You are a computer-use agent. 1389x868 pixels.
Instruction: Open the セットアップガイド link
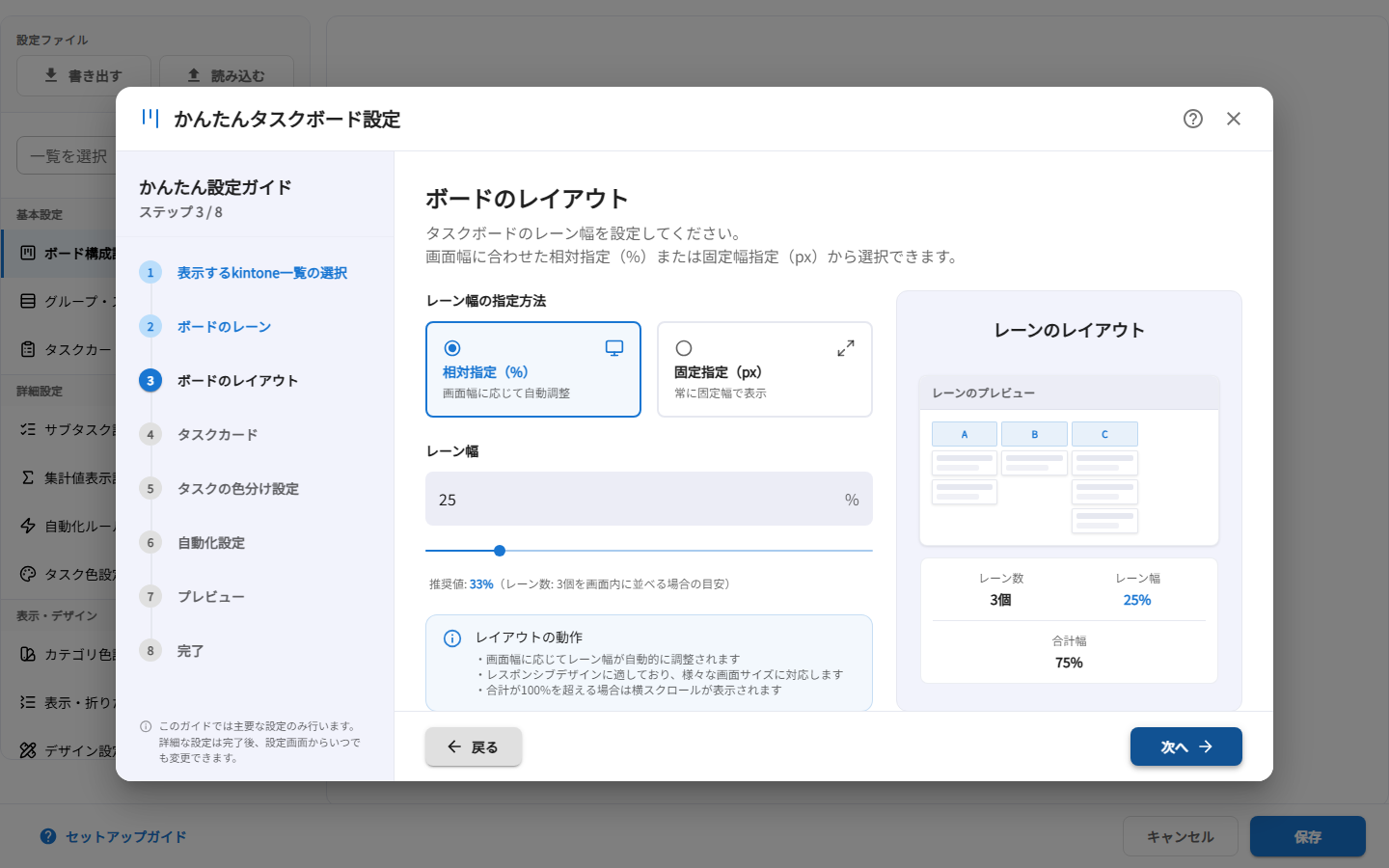pyautogui.click(x=114, y=837)
